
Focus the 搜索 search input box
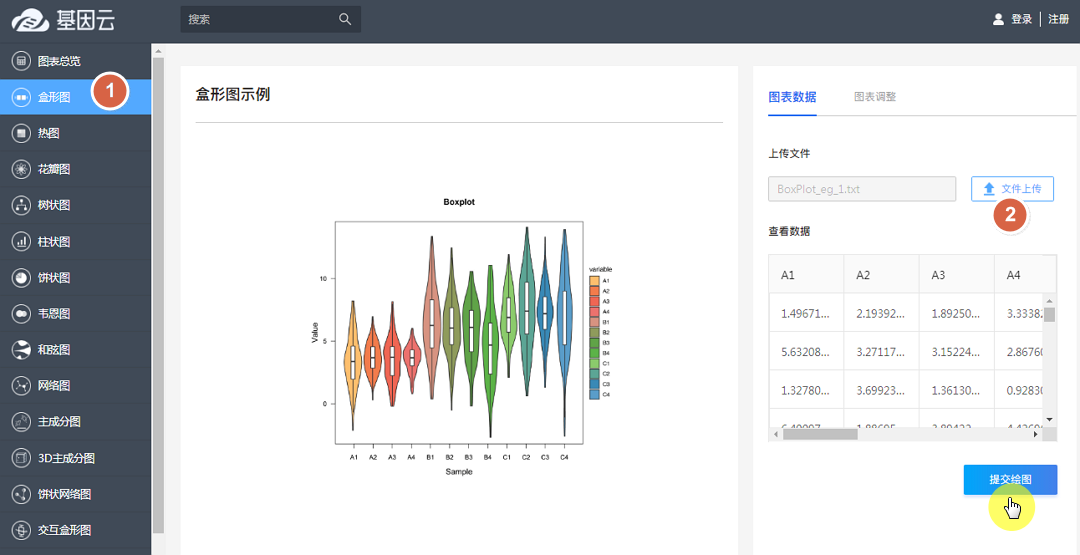click(x=260, y=19)
